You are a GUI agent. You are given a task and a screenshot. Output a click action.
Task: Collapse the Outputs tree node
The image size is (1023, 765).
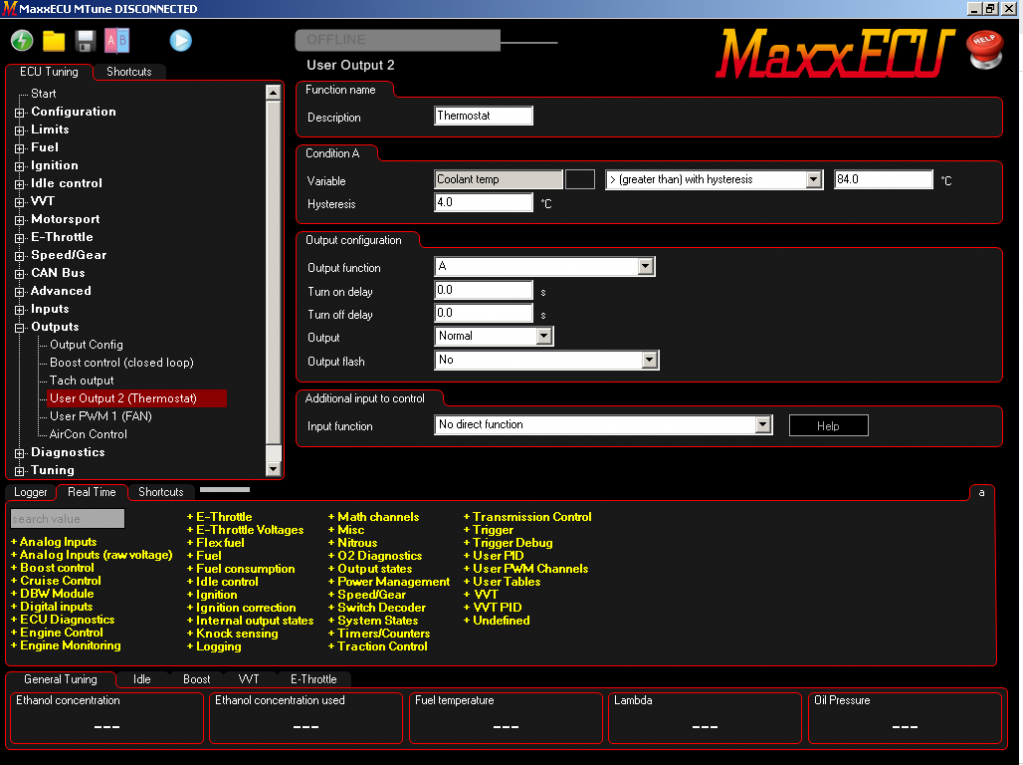20,327
